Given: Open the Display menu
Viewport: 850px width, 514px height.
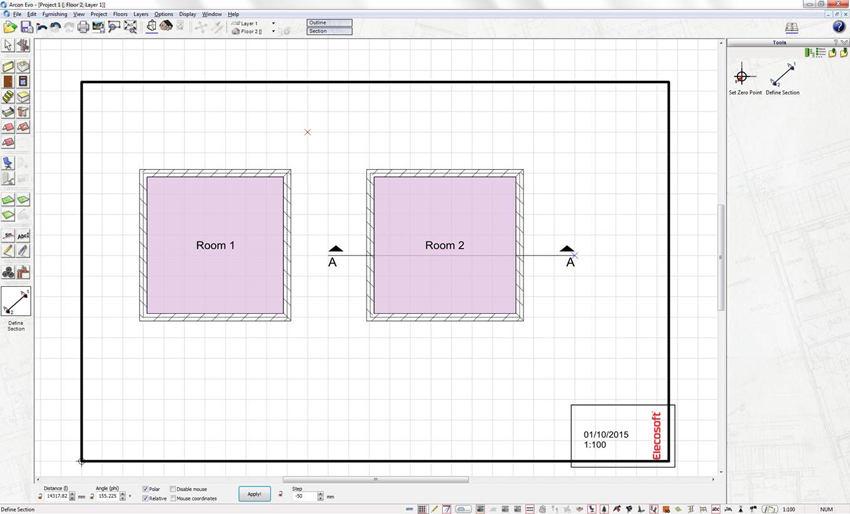Looking at the screenshot, I should pyautogui.click(x=188, y=14).
